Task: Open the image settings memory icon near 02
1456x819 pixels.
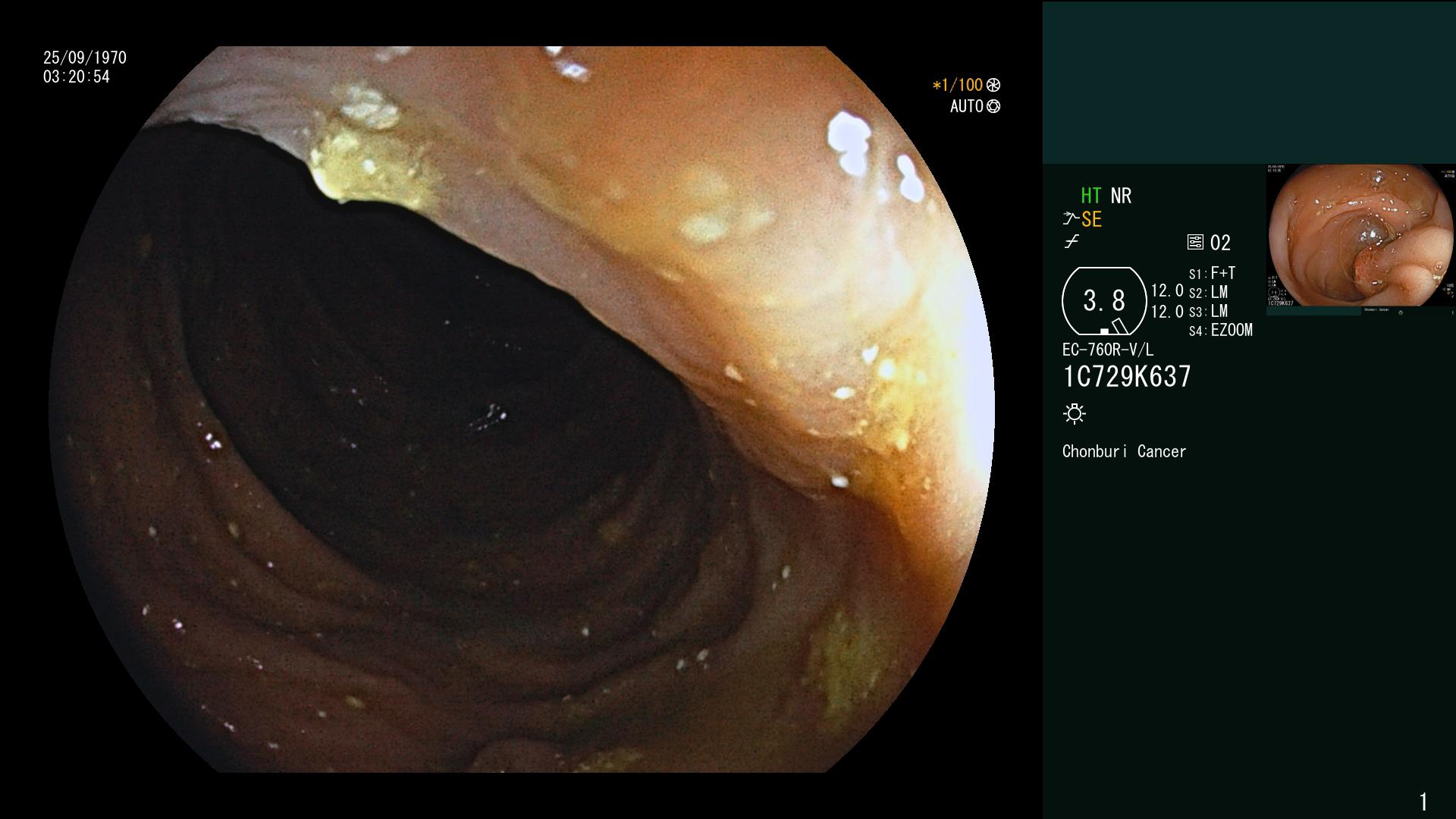Action: [1195, 243]
